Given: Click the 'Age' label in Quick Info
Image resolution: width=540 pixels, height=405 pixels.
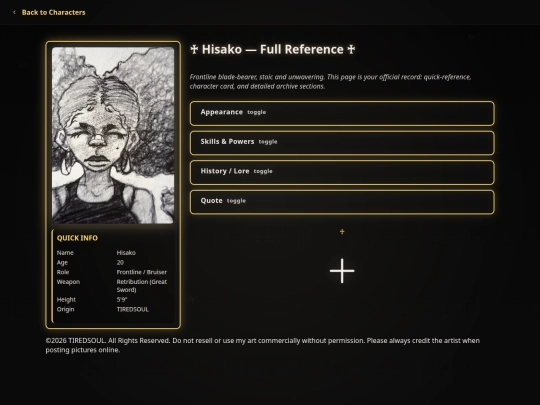Looking at the screenshot, I should coord(62,262).
